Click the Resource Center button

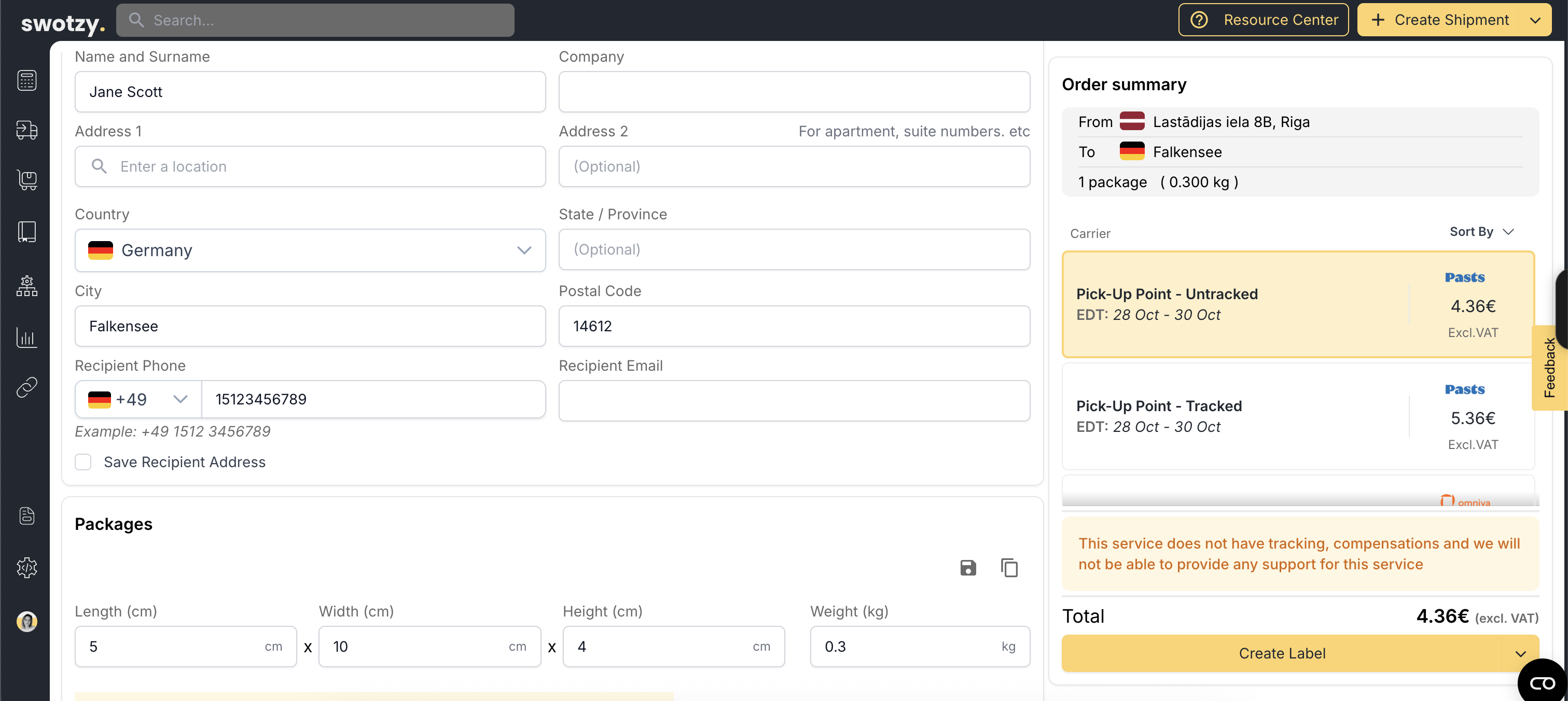point(1263,20)
